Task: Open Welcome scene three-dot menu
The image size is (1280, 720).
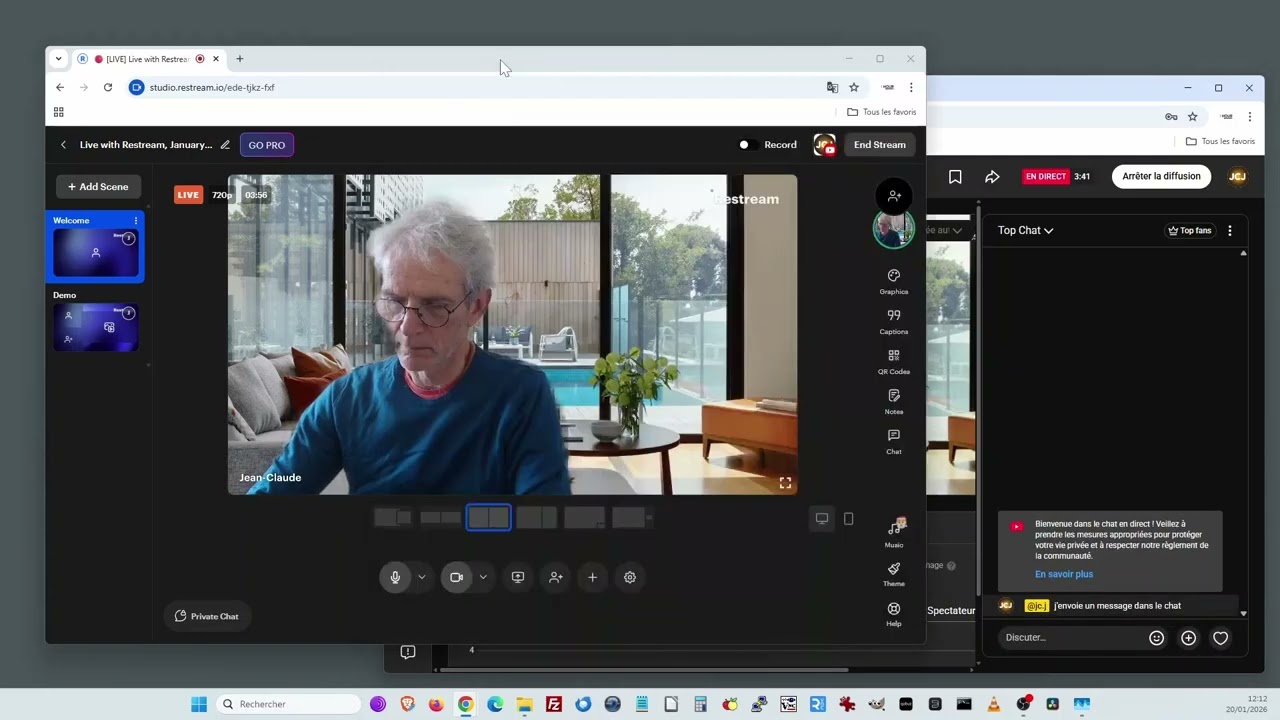Action: coord(136,220)
